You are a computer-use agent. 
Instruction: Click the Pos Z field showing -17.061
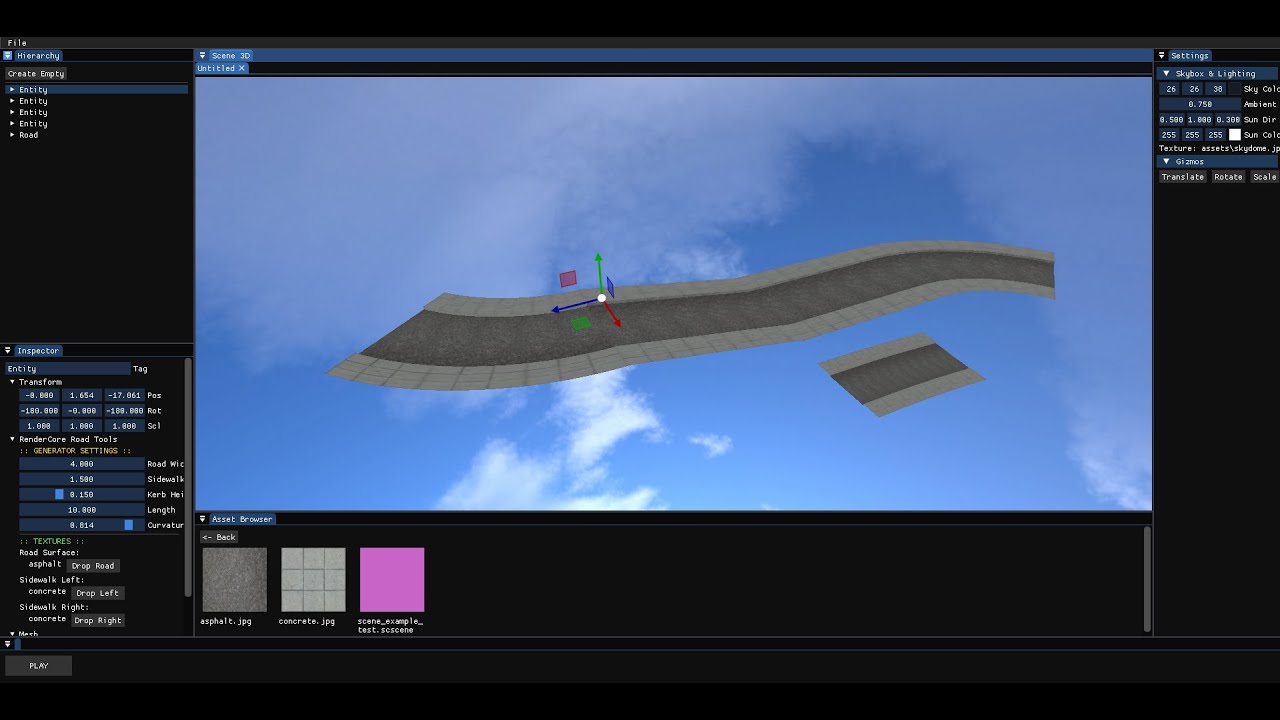pyautogui.click(x=124, y=396)
